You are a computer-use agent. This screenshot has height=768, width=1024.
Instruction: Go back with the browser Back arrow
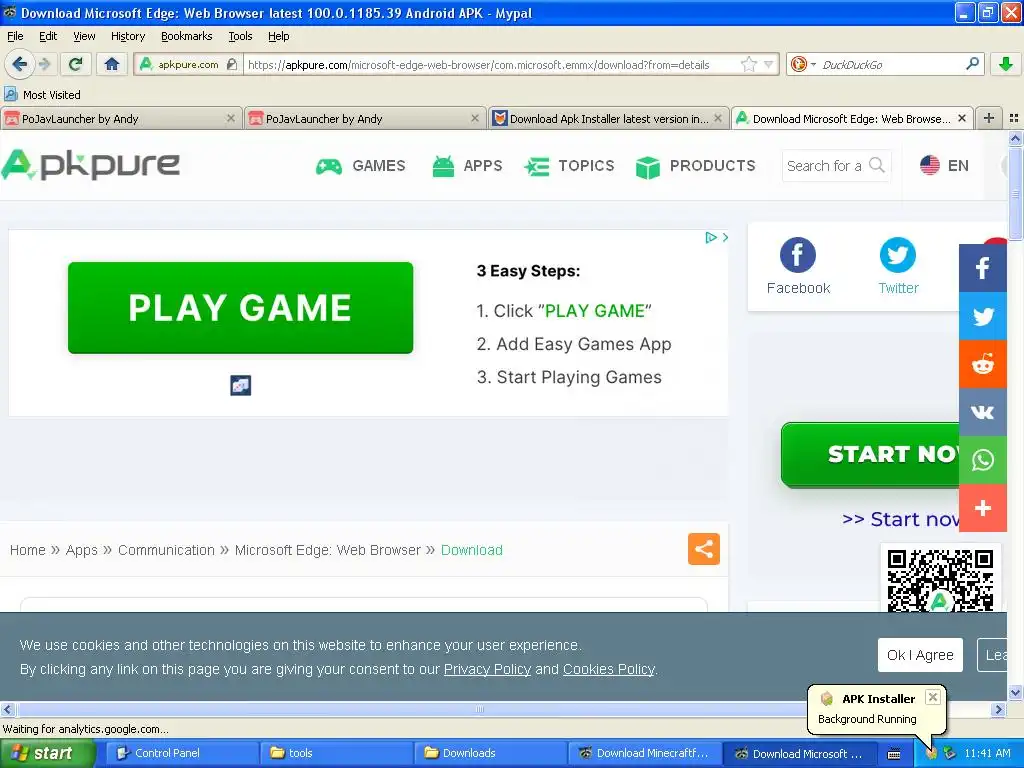[19, 64]
